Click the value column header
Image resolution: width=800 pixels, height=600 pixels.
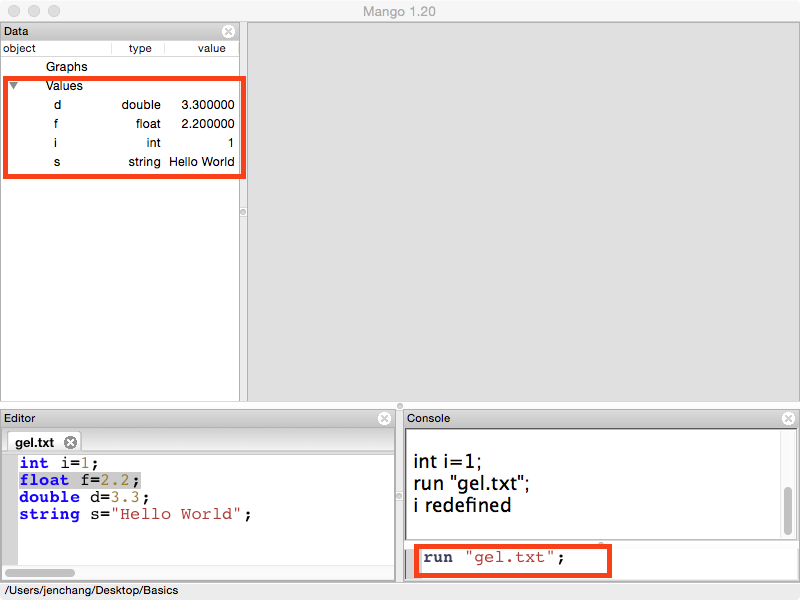[211, 48]
